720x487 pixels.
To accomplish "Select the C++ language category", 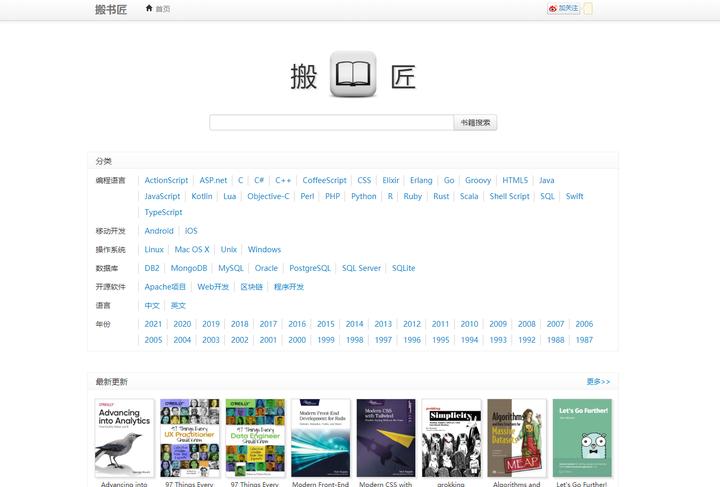I will 283,180.
